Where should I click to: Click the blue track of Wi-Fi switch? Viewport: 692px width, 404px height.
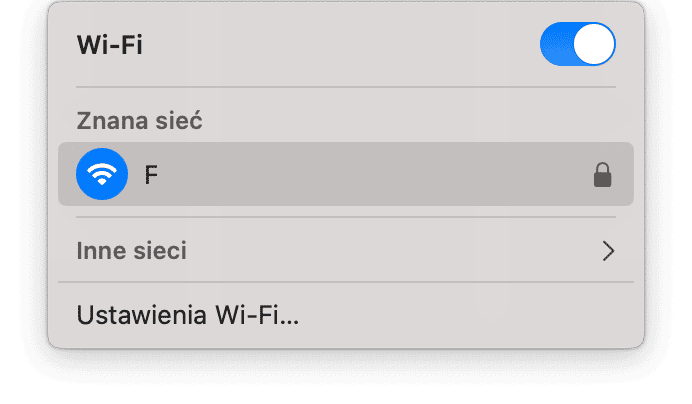pyautogui.click(x=556, y=45)
